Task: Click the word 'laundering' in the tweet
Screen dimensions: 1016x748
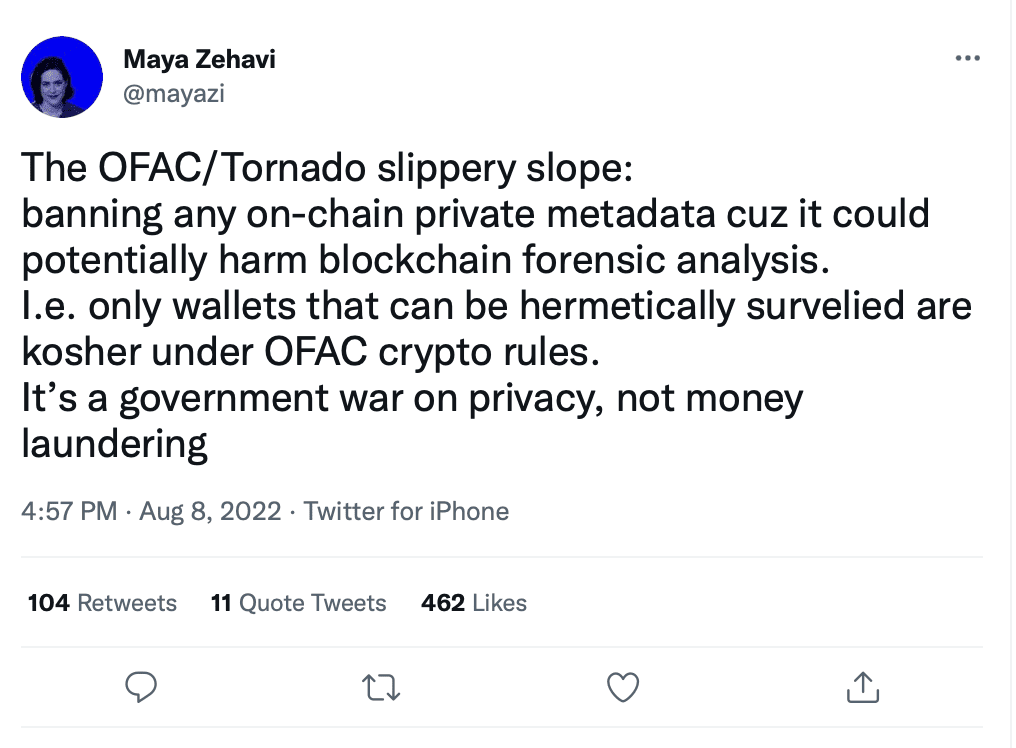Action: [115, 445]
